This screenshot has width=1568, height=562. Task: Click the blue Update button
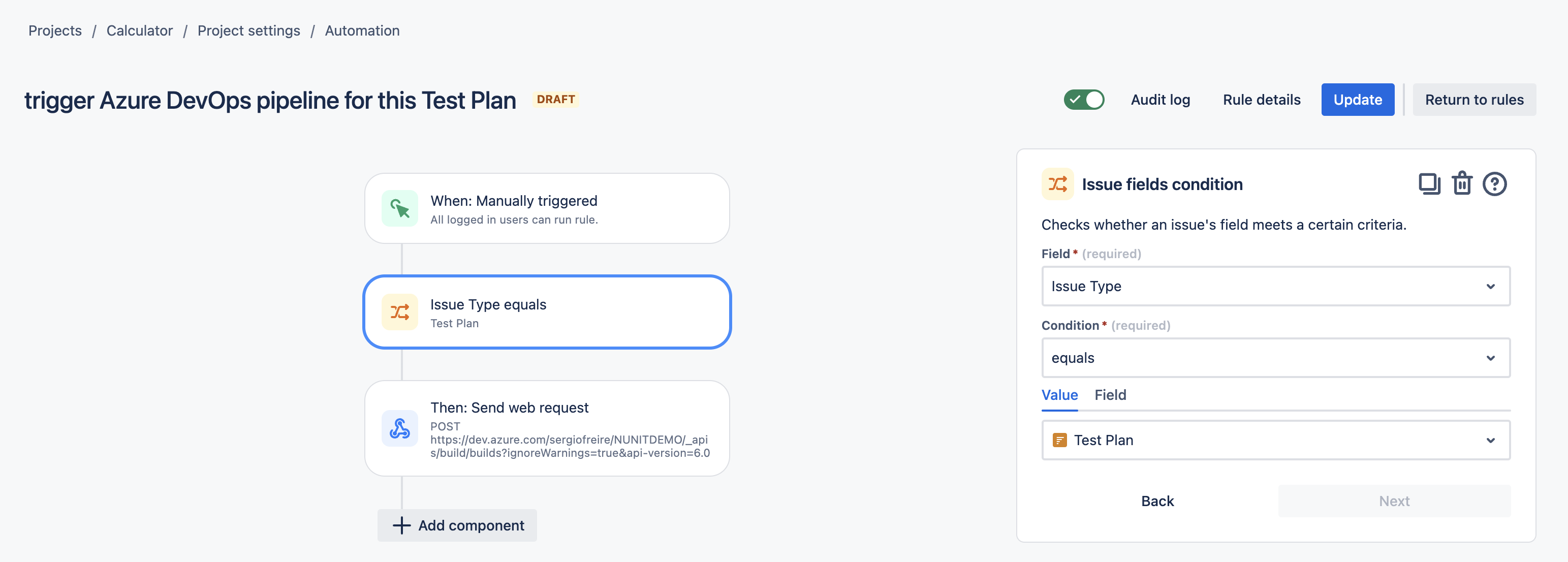[1357, 99]
